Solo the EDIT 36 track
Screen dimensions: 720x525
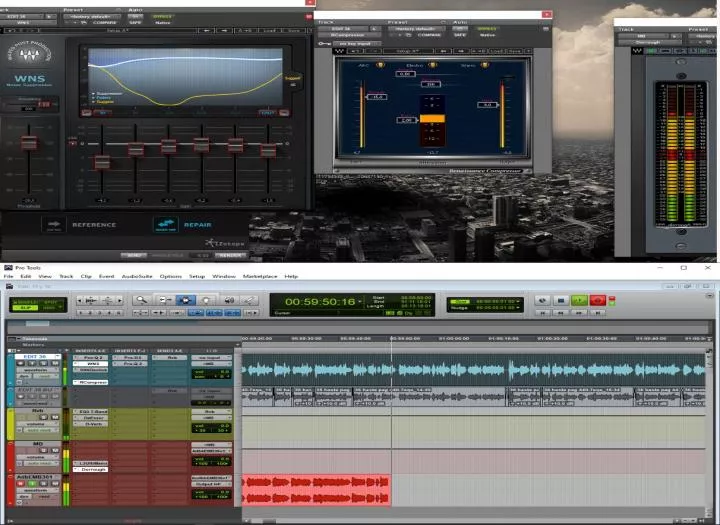[x=44, y=363]
